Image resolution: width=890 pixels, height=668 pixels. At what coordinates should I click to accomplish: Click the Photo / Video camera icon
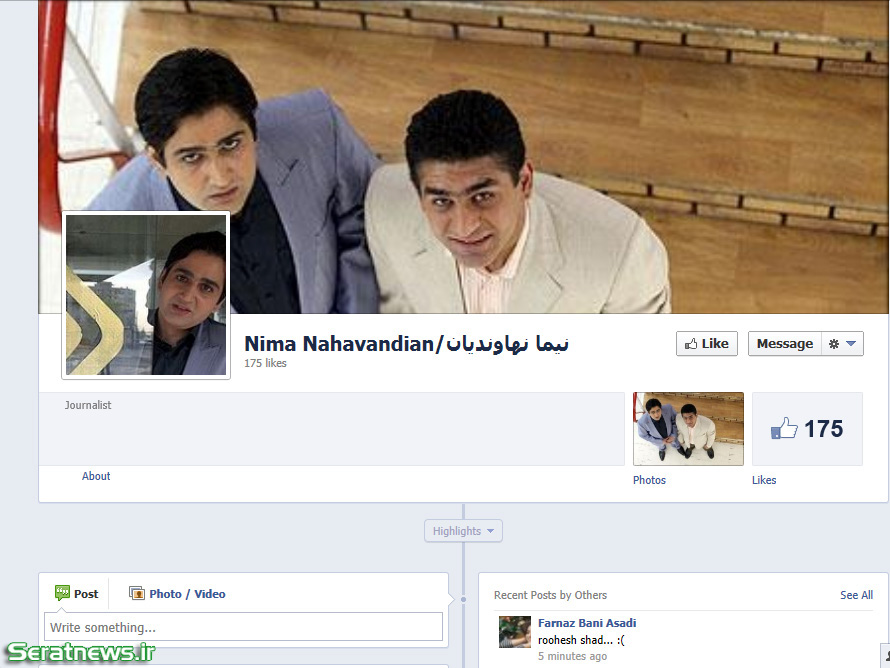137,594
